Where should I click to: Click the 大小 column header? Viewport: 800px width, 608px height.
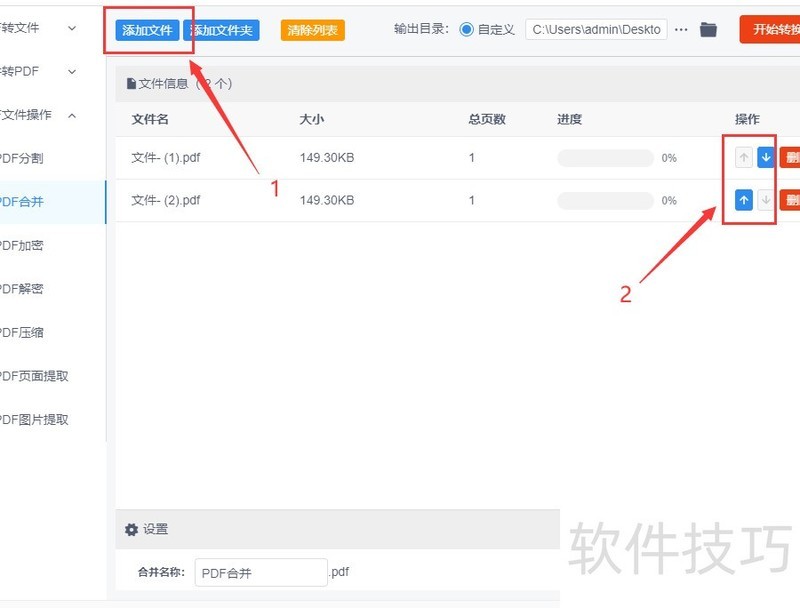(312, 119)
